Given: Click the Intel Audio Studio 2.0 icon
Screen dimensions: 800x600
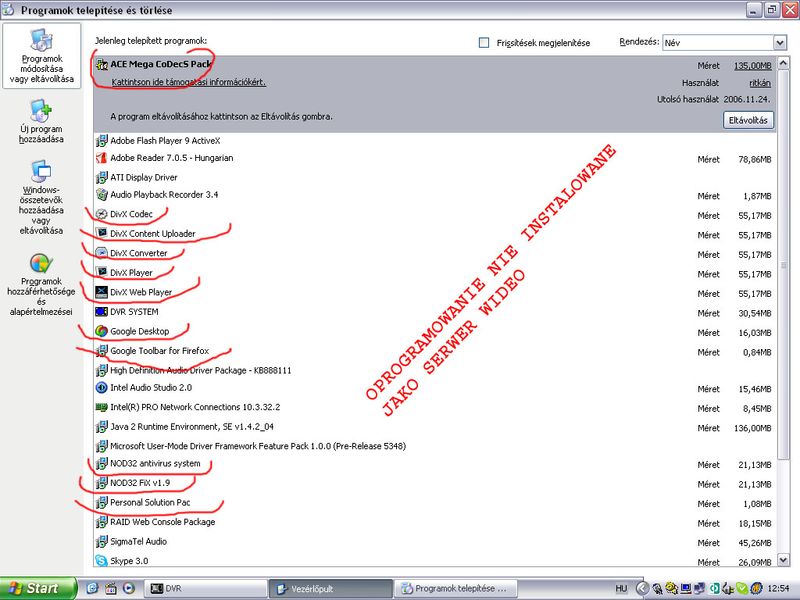Looking at the screenshot, I should pyautogui.click(x=102, y=388).
